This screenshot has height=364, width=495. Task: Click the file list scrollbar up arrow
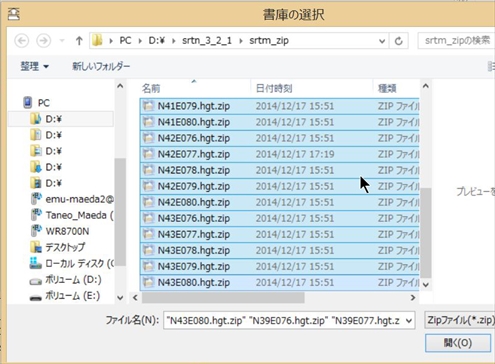click(x=426, y=86)
